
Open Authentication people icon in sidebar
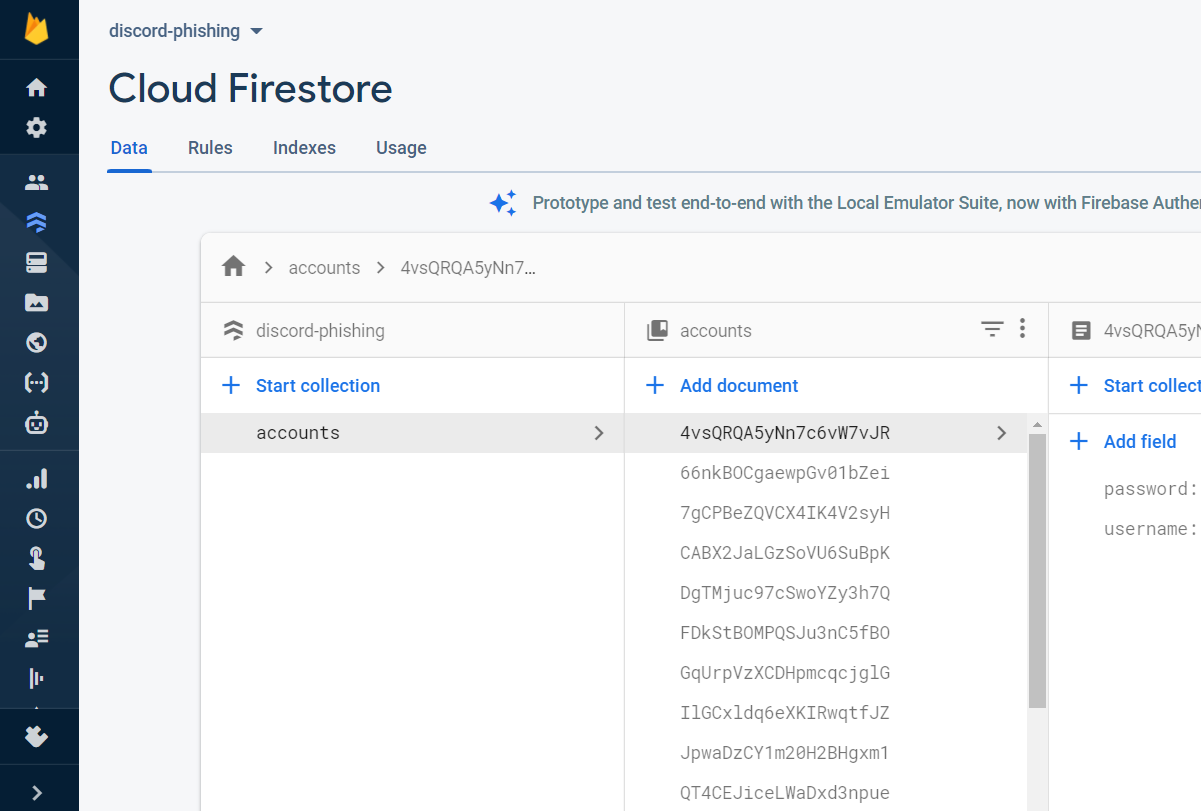pyautogui.click(x=37, y=183)
